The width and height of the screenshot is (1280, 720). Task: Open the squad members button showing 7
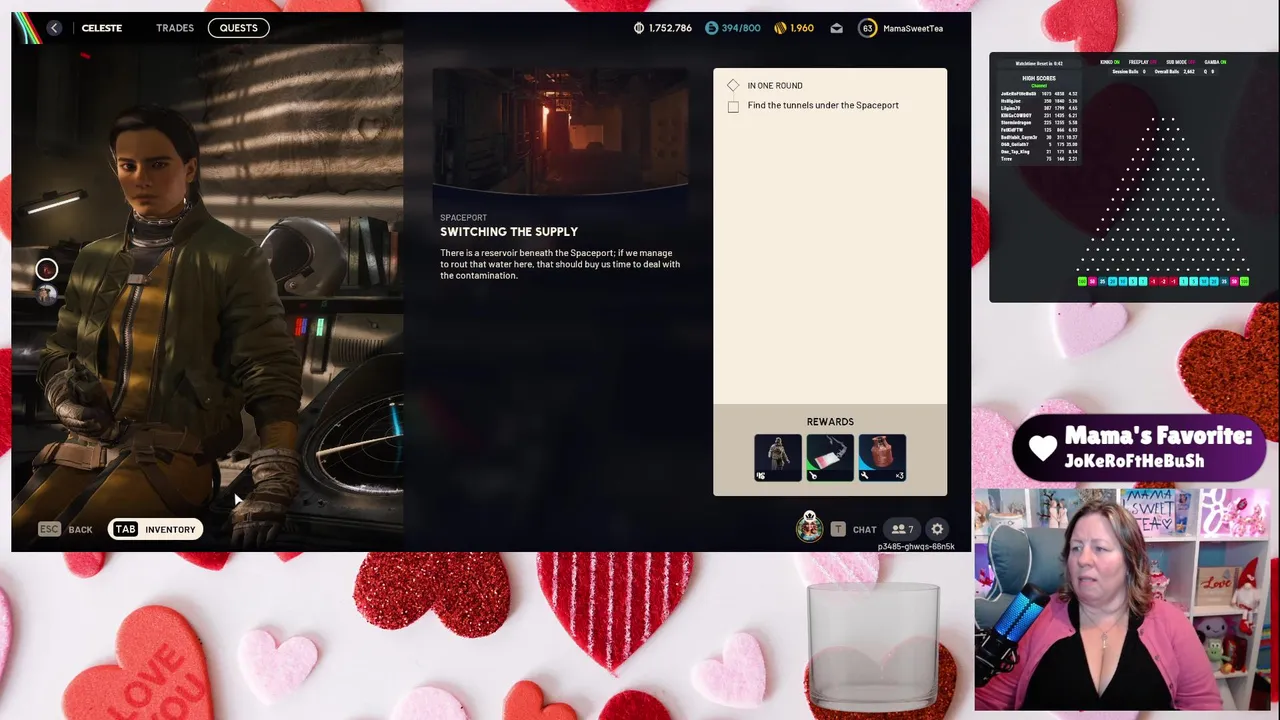[x=902, y=529]
